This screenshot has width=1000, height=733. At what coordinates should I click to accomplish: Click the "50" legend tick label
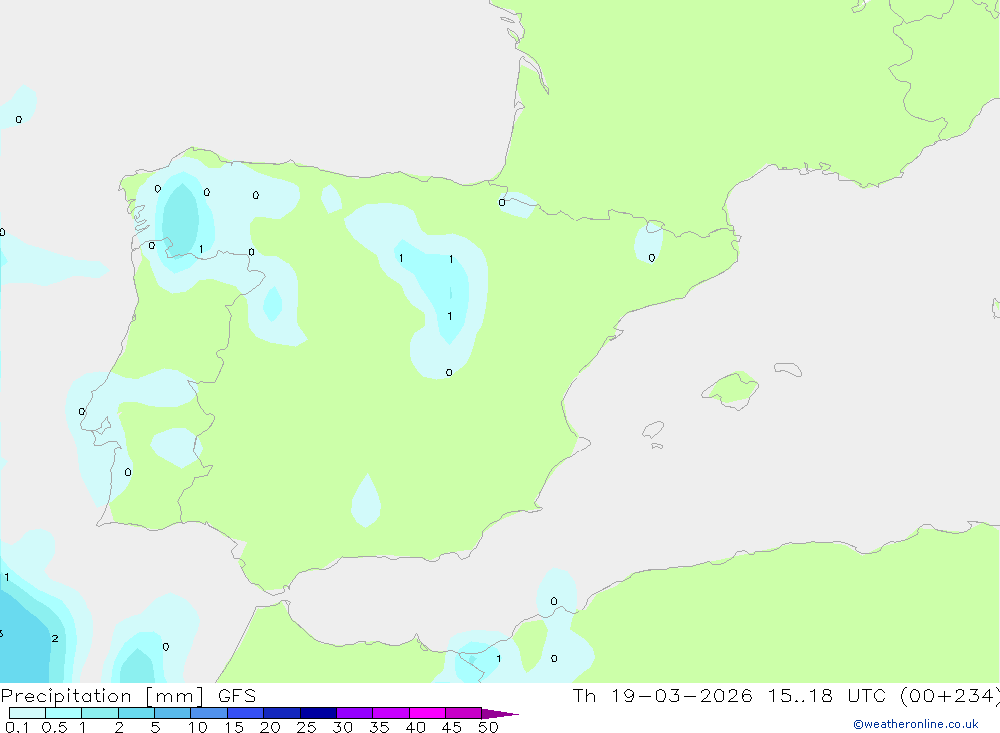pyautogui.click(x=488, y=727)
